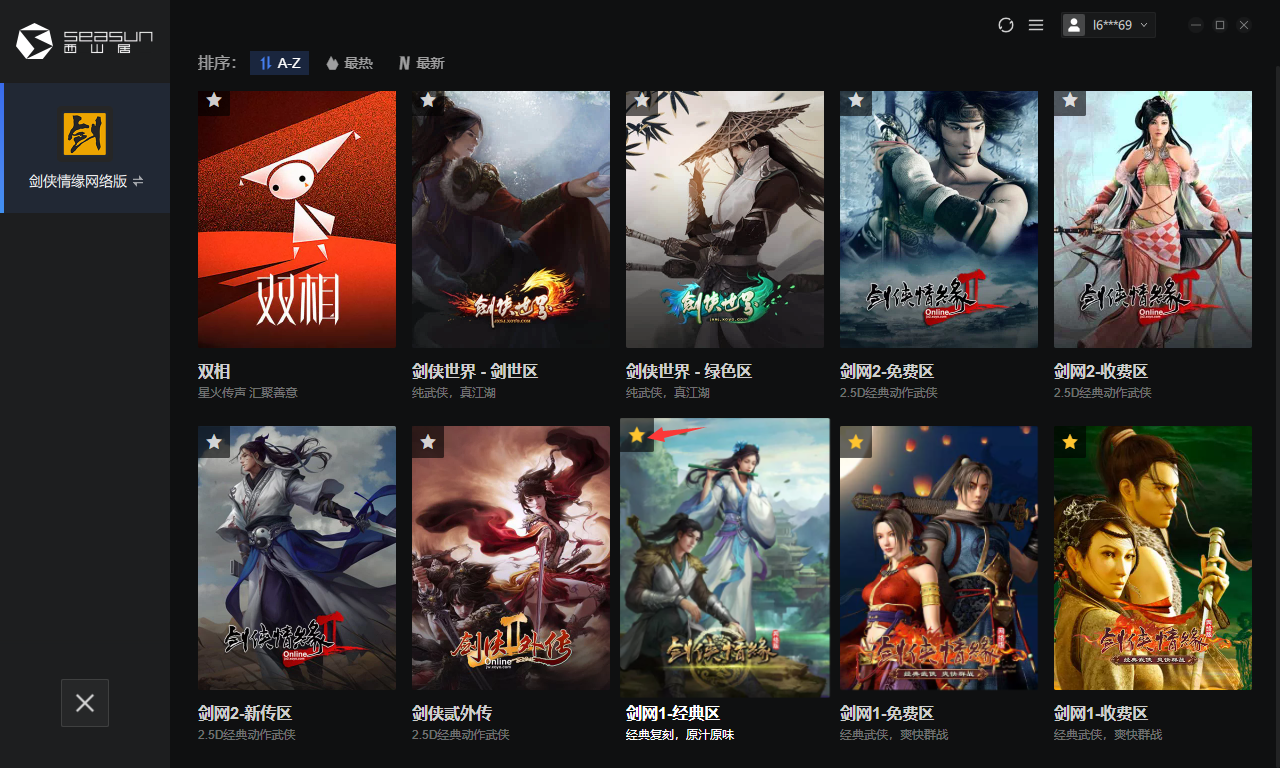The height and width of the screenshot is (768, 1280).
Task: Open the 双相 game cover
Action: click(x=297, y=219)
